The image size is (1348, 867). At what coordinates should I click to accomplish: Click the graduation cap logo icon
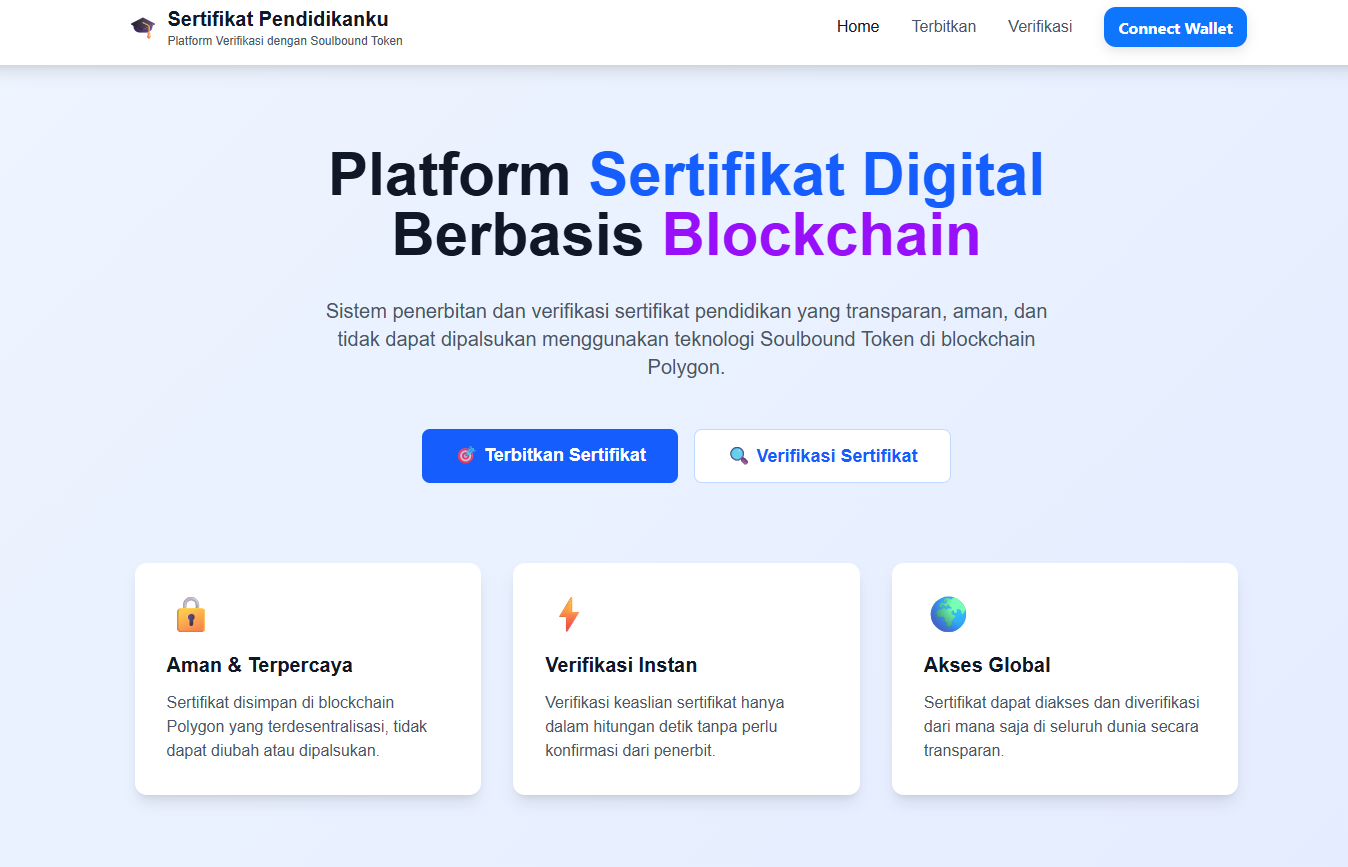pyautogui.click(x=141, y=26)
